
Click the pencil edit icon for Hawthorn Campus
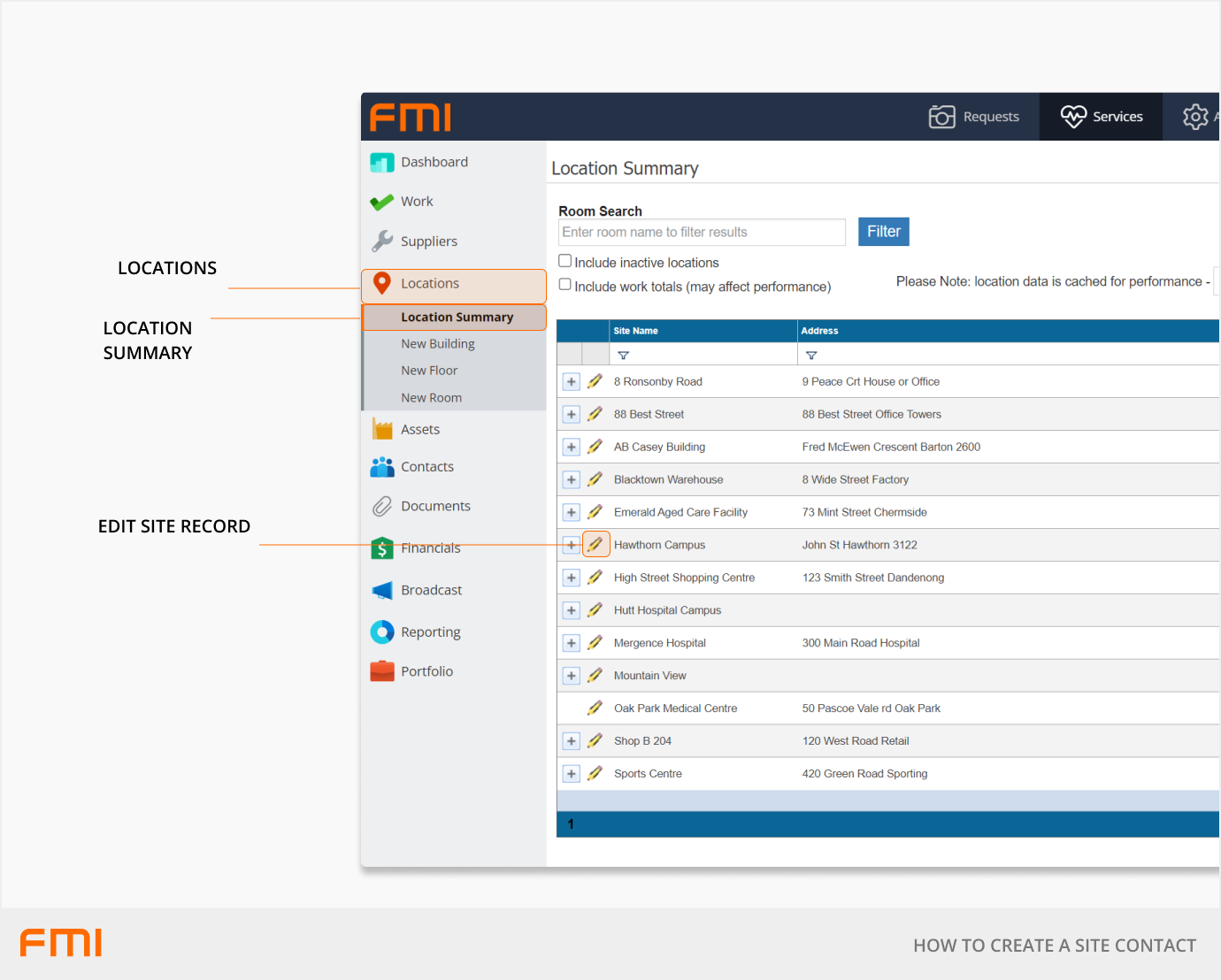595,545
